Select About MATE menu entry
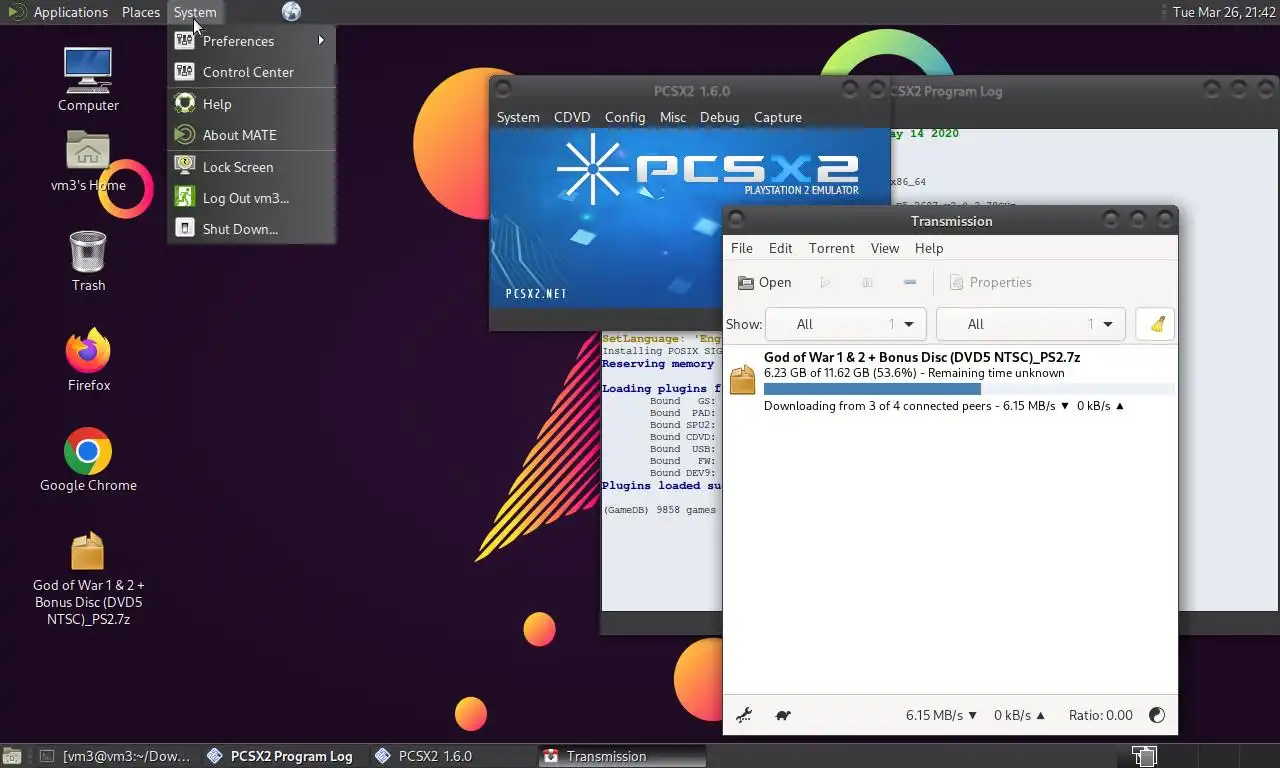The width and height of the screenshot is (1280, 768). (251, 135)
